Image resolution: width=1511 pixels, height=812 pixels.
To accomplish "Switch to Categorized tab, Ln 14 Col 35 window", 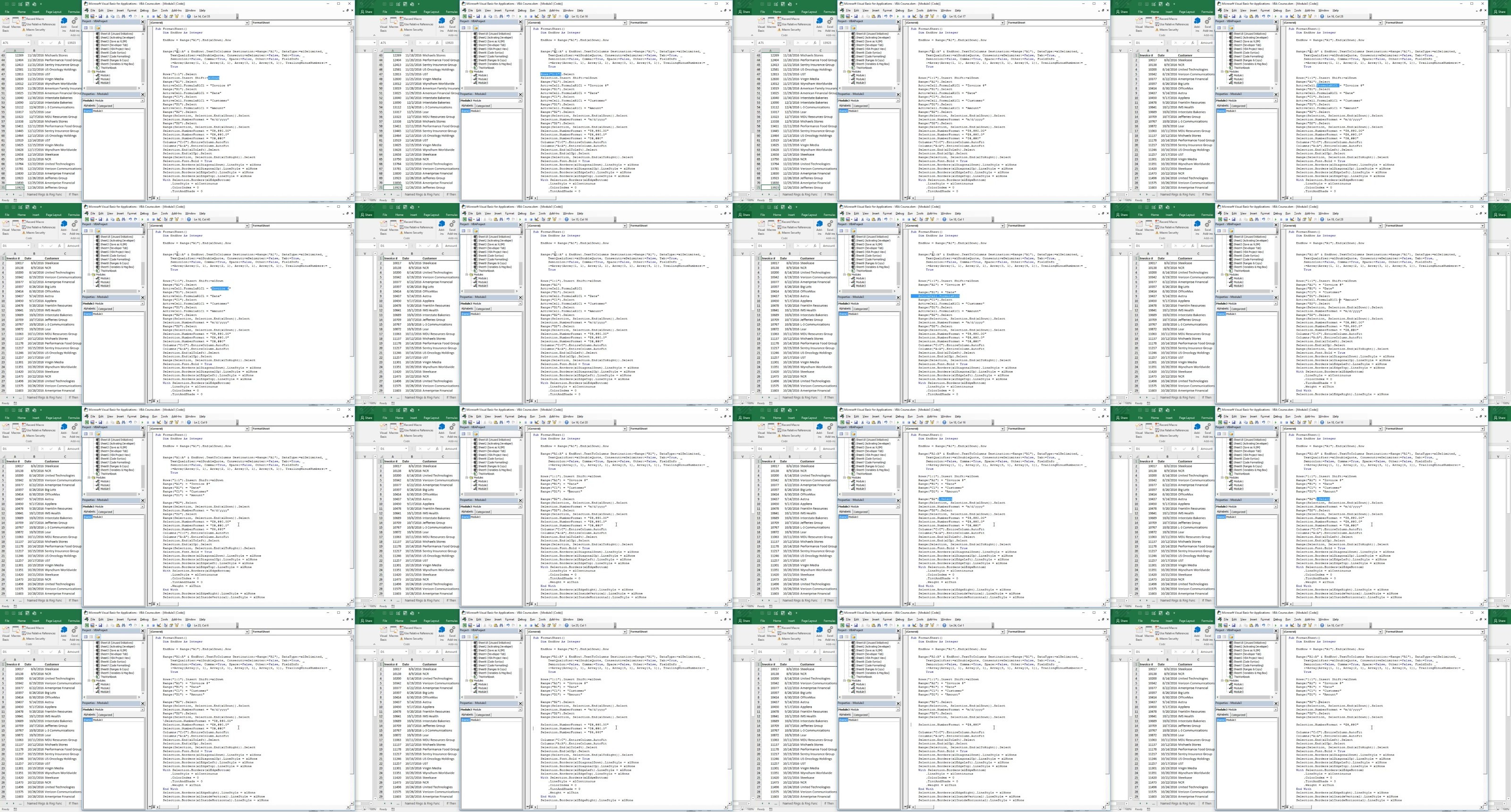I will [x=106, y=106].
